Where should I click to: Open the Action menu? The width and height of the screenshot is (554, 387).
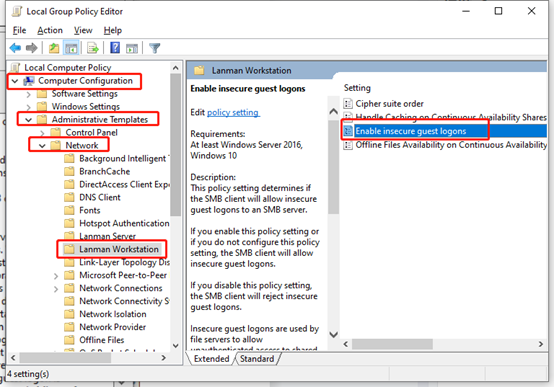(50, 30)
